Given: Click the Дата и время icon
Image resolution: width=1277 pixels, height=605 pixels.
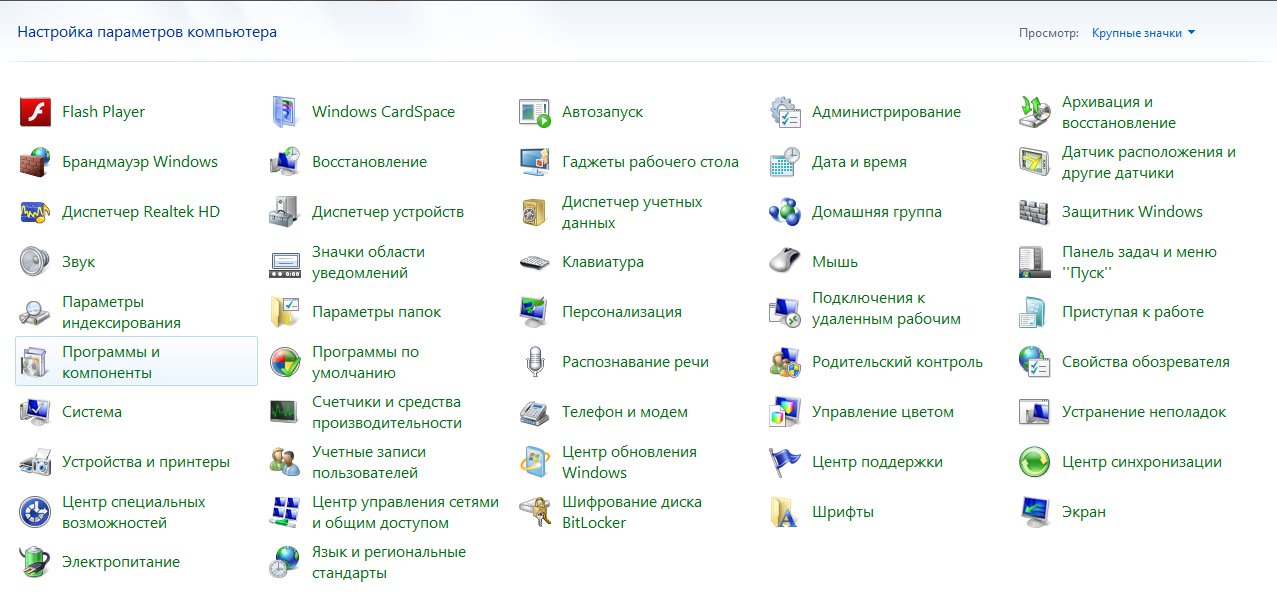Looking at the screenshot, I should click(785, 162).
